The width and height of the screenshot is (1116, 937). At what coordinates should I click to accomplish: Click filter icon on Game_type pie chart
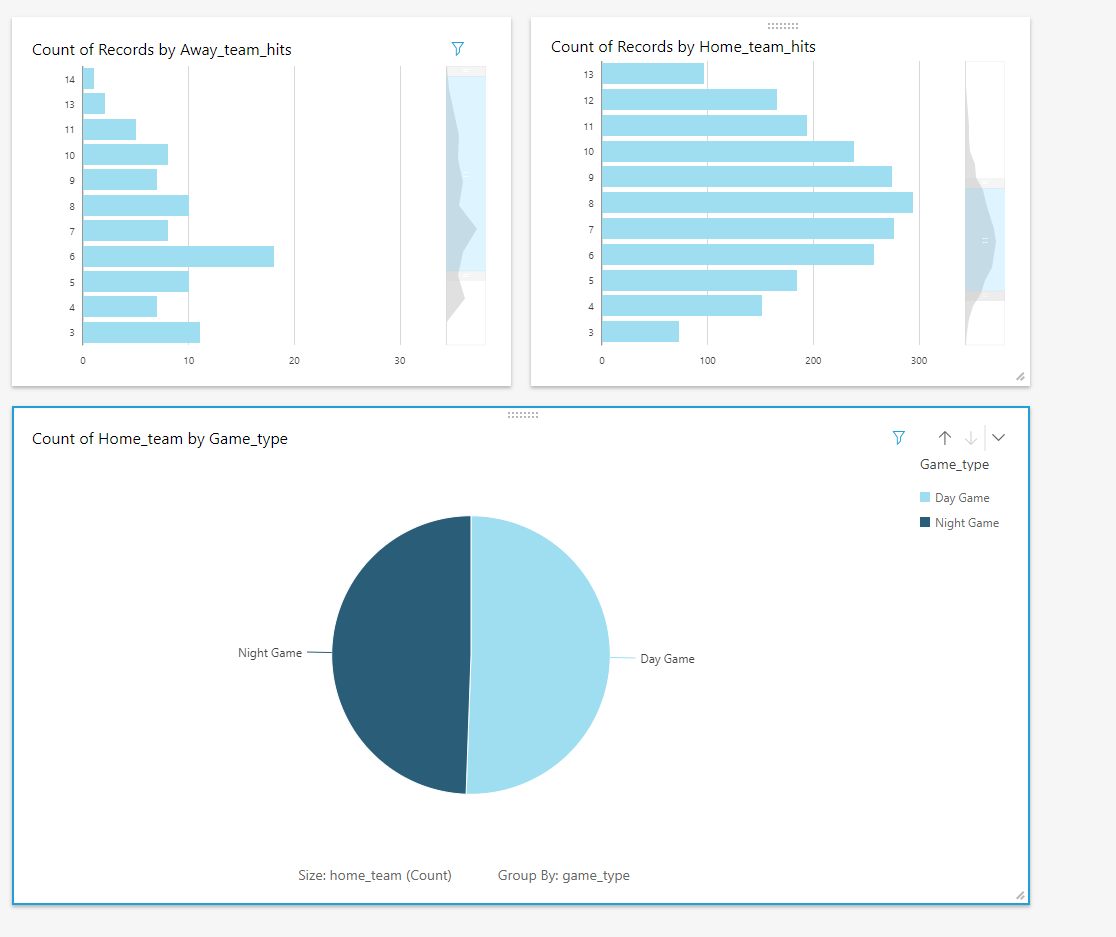coord(898,437)
